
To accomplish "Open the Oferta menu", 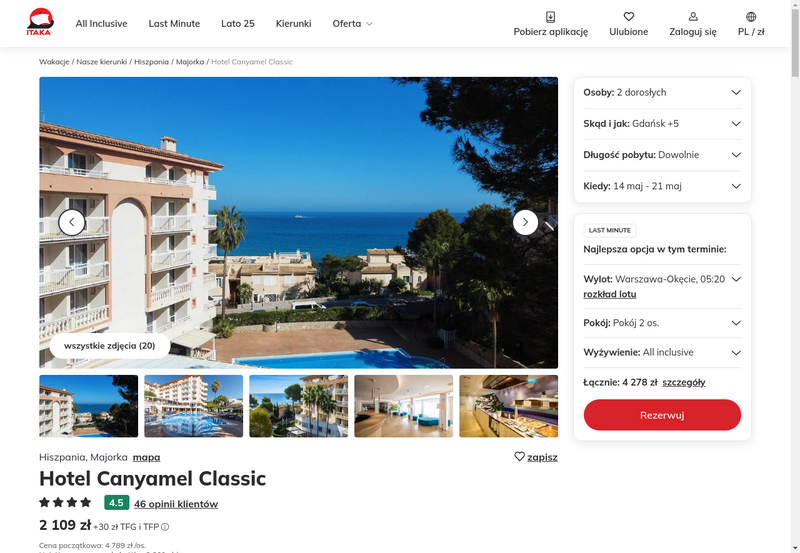I will point(353,23).
